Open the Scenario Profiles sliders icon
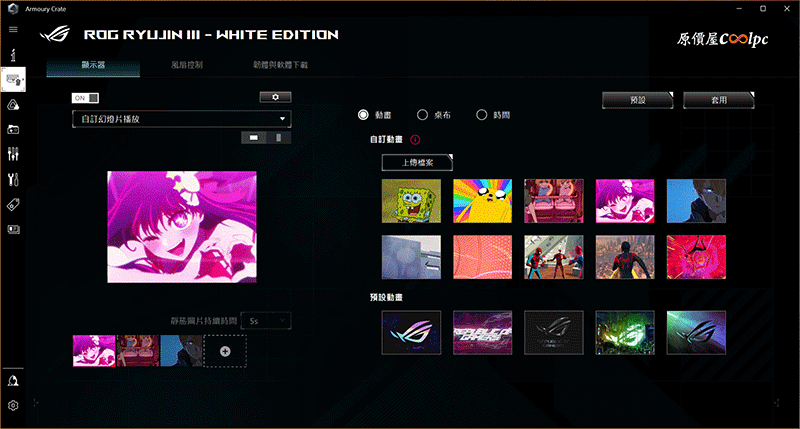Image resolution: width=800 pixels, height=429 pixels. (x=13, y=154)
